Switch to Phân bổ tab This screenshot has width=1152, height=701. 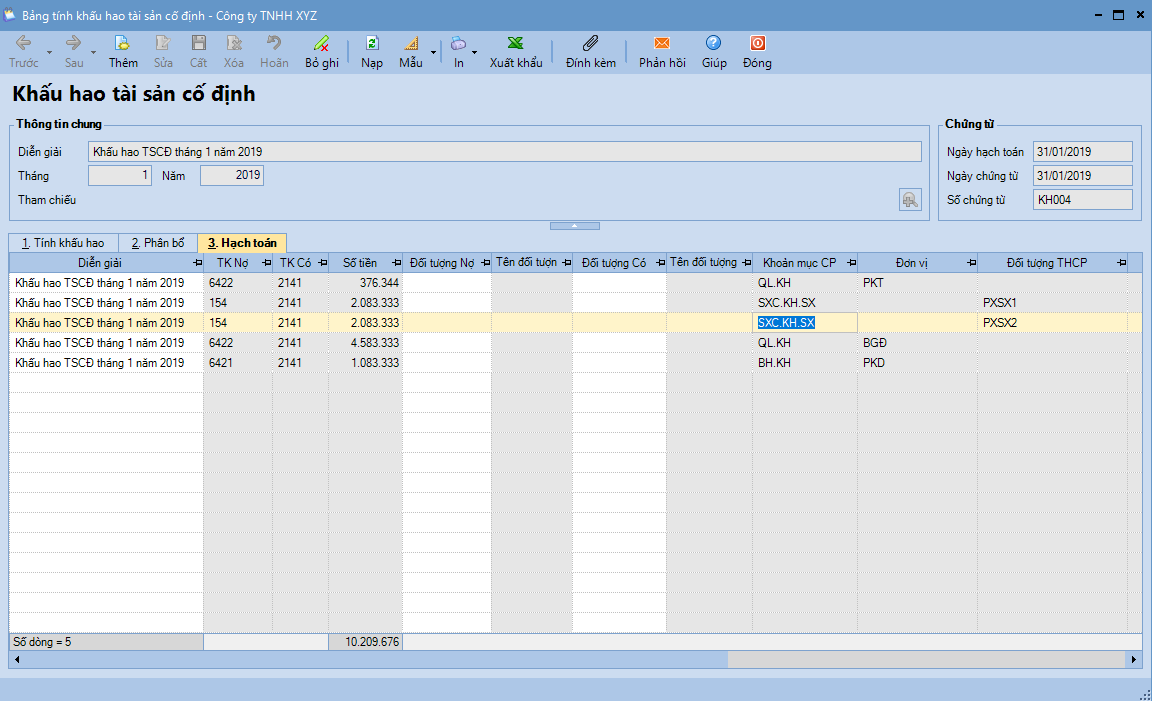[x=158, y=243]
